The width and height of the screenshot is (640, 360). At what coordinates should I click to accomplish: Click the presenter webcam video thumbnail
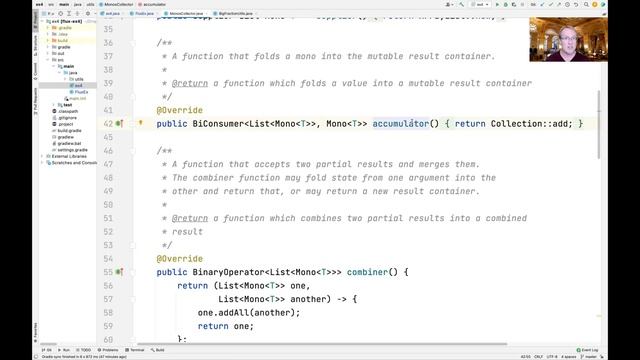569,39
